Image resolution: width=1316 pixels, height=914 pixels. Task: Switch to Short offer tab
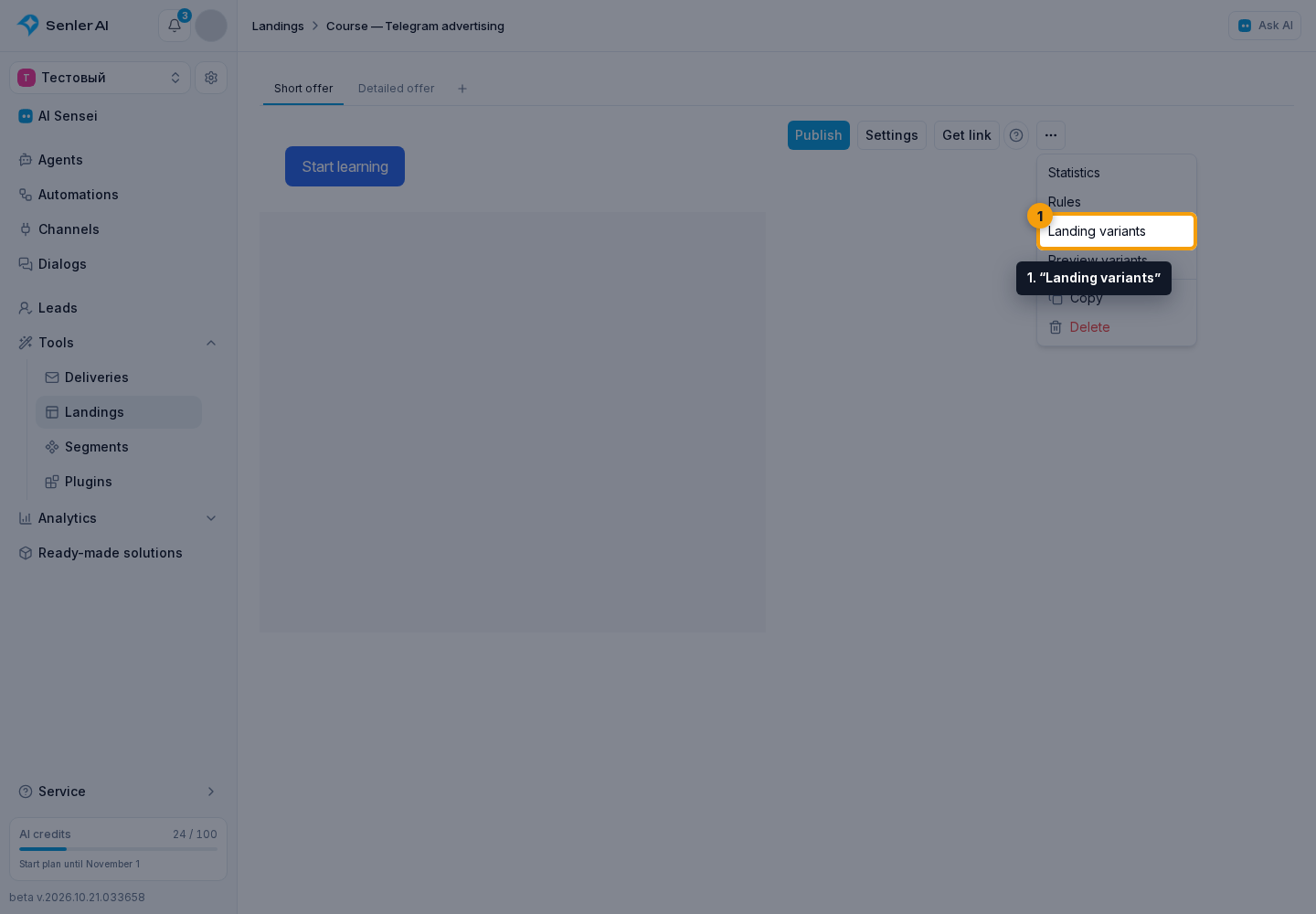click(x=303, y=89)
